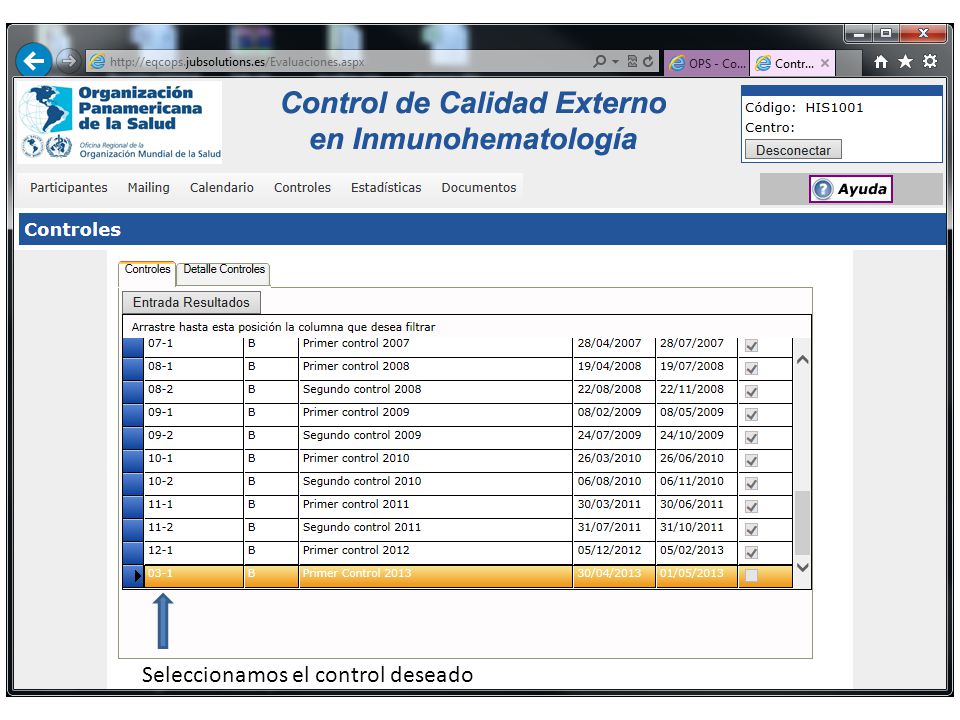Toggle checkbox for Segundo control 2009

click(751, 437)
